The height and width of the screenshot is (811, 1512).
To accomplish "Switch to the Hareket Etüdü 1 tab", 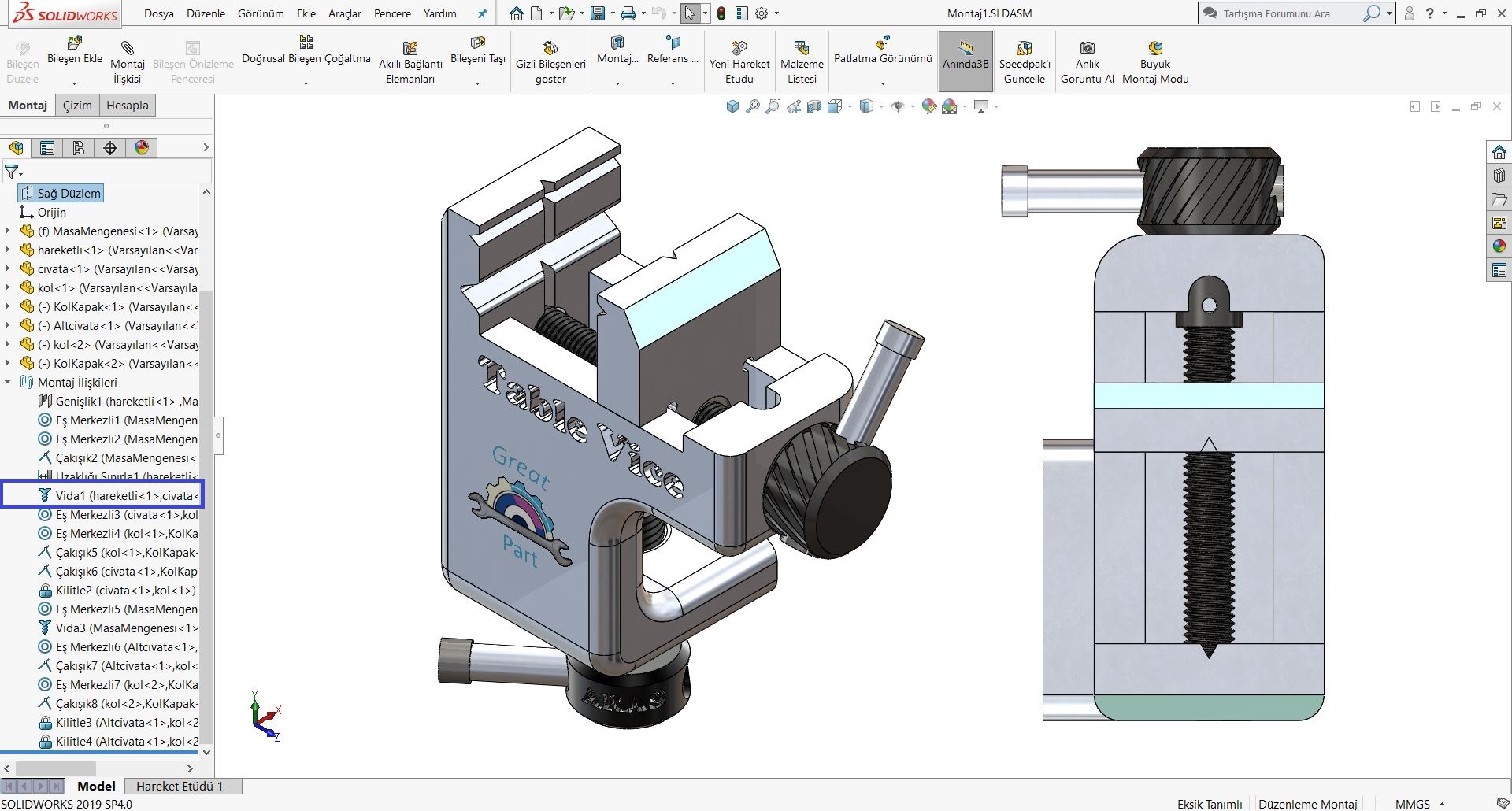I will [x=180, y=786].
